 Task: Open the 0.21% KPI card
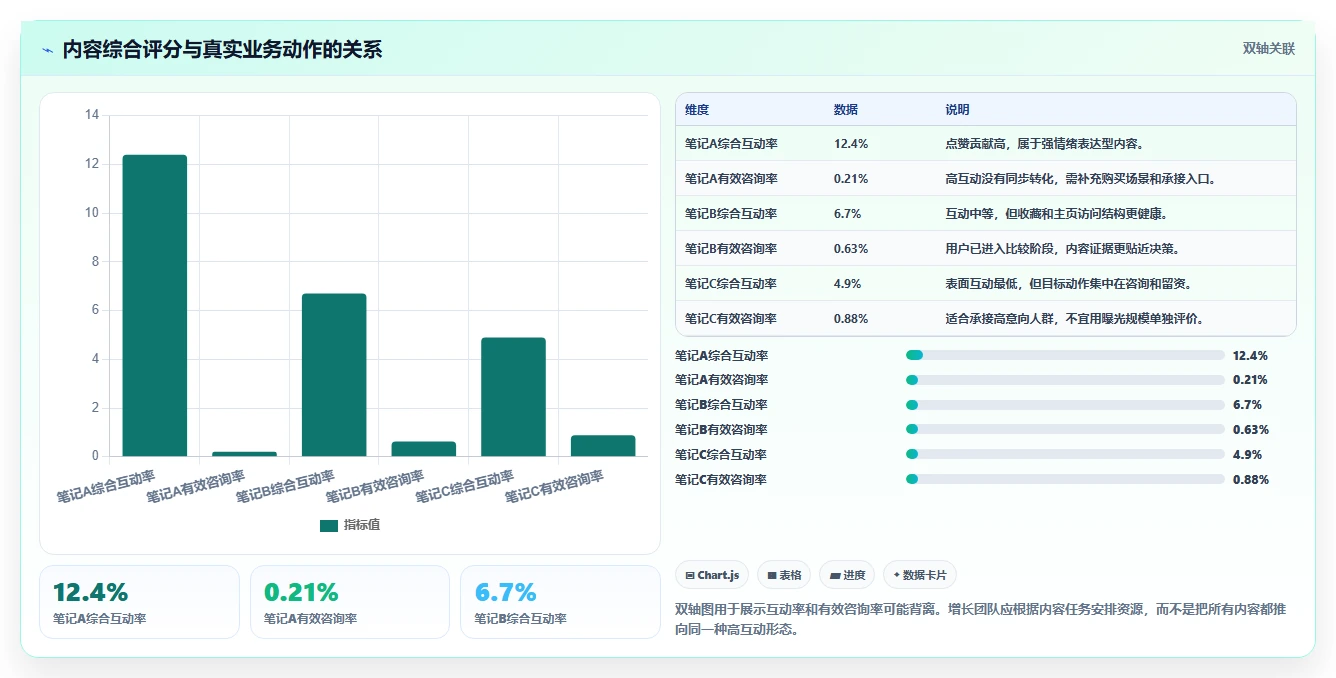point(350,602)
